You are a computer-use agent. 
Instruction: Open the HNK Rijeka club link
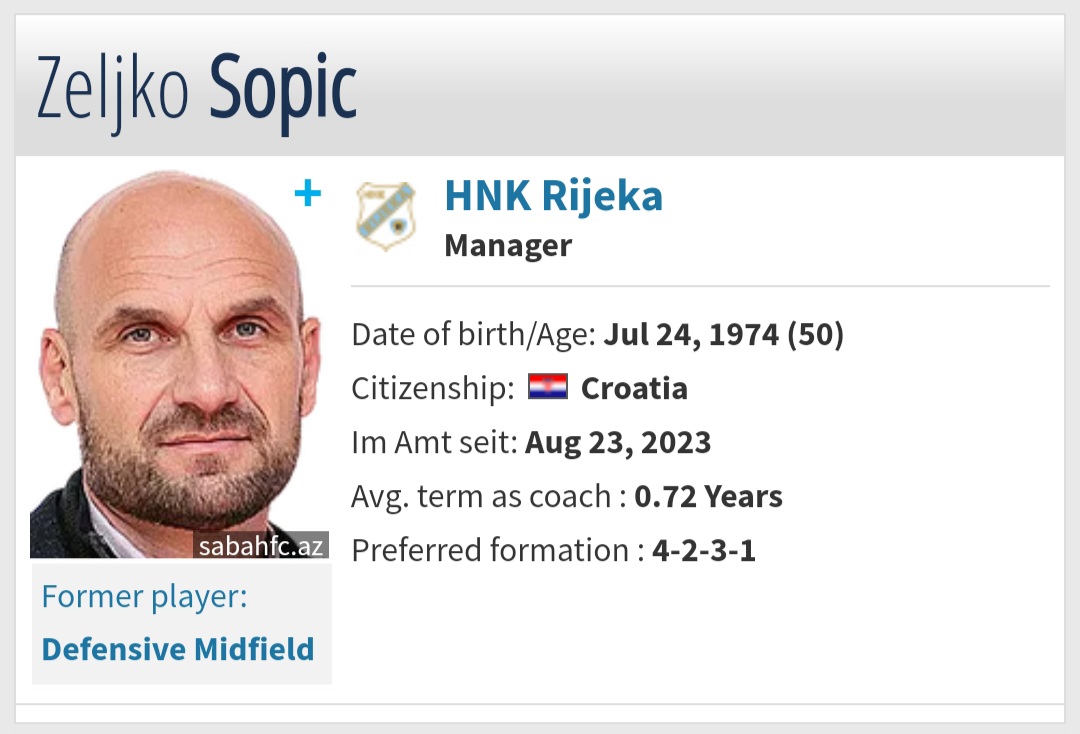[x=554, y=196]
